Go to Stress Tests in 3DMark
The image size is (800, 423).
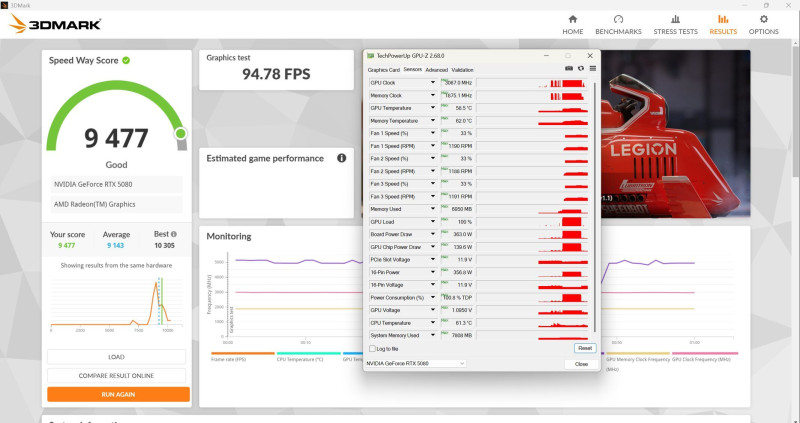(676, 24)
